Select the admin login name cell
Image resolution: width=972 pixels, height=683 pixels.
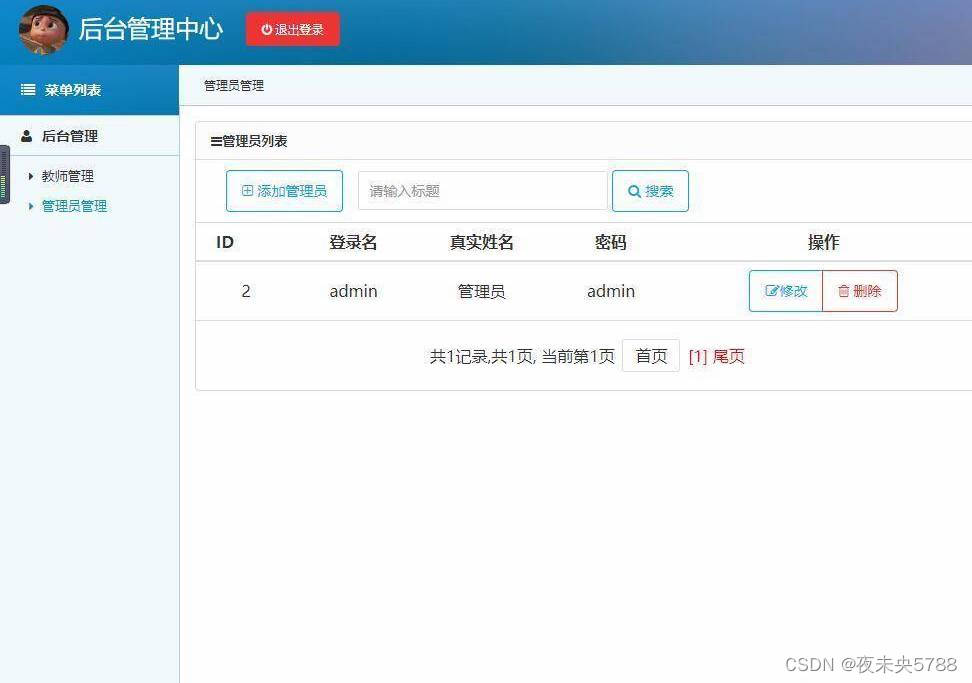coord(353,291)
